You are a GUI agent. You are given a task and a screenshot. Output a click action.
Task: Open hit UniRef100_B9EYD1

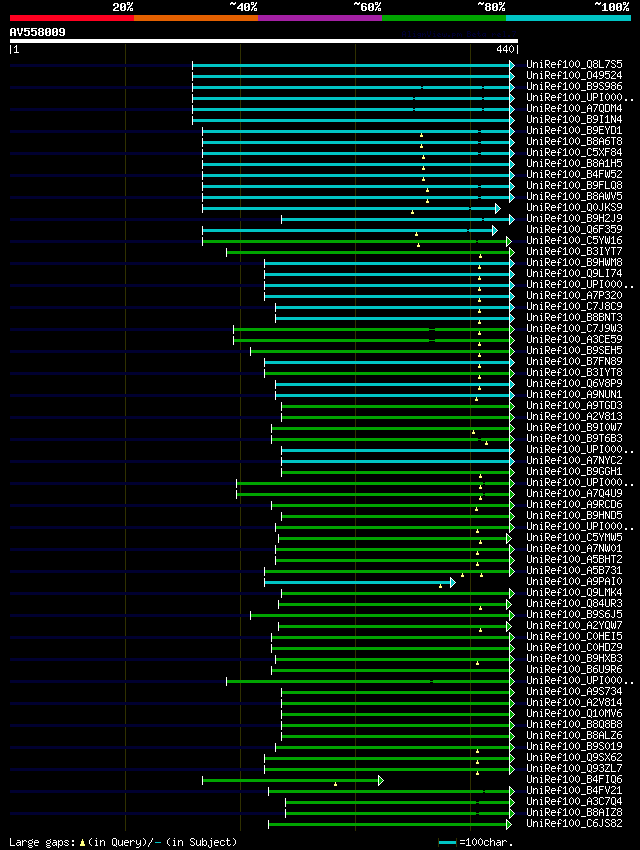574,131
